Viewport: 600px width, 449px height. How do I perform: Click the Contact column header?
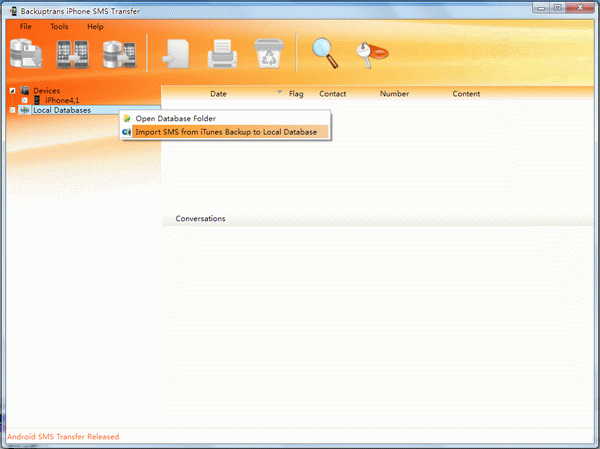[333, 94]
